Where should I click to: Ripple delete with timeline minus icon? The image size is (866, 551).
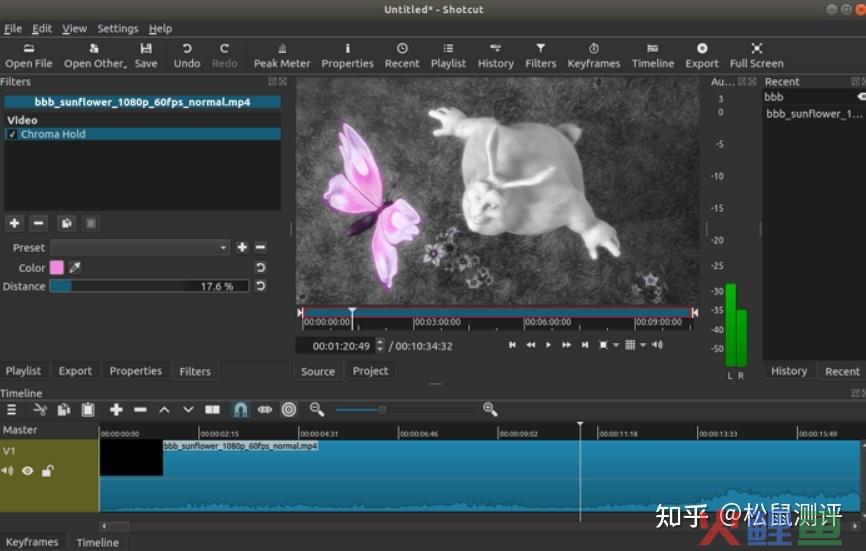pos(140,410)
